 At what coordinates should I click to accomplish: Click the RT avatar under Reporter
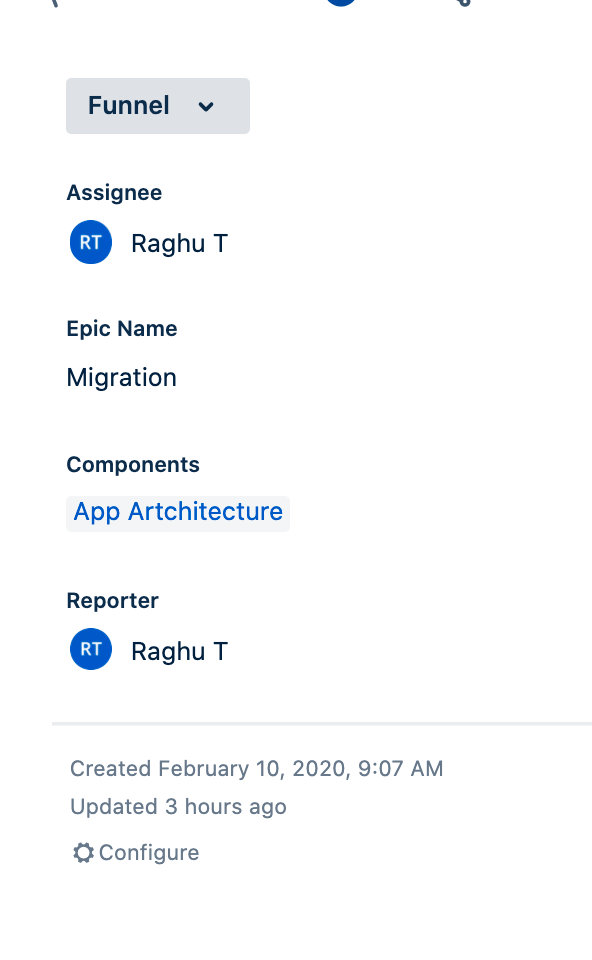(91, 650)
